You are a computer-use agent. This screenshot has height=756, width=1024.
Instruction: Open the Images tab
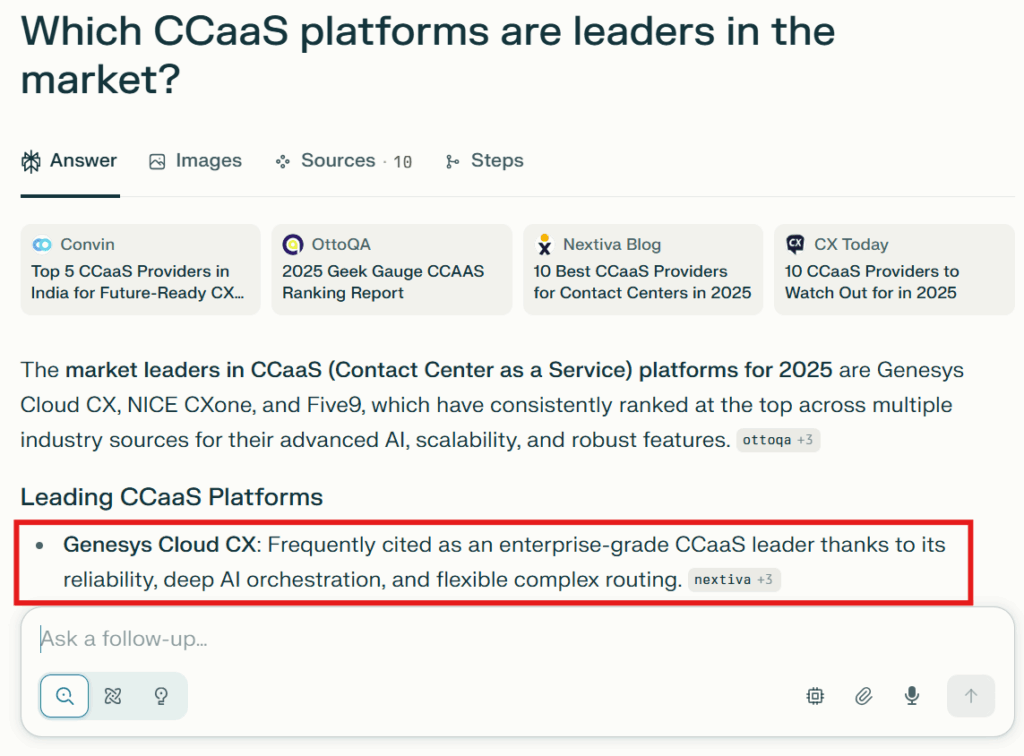pyautogui.click(x=195, y=161)
